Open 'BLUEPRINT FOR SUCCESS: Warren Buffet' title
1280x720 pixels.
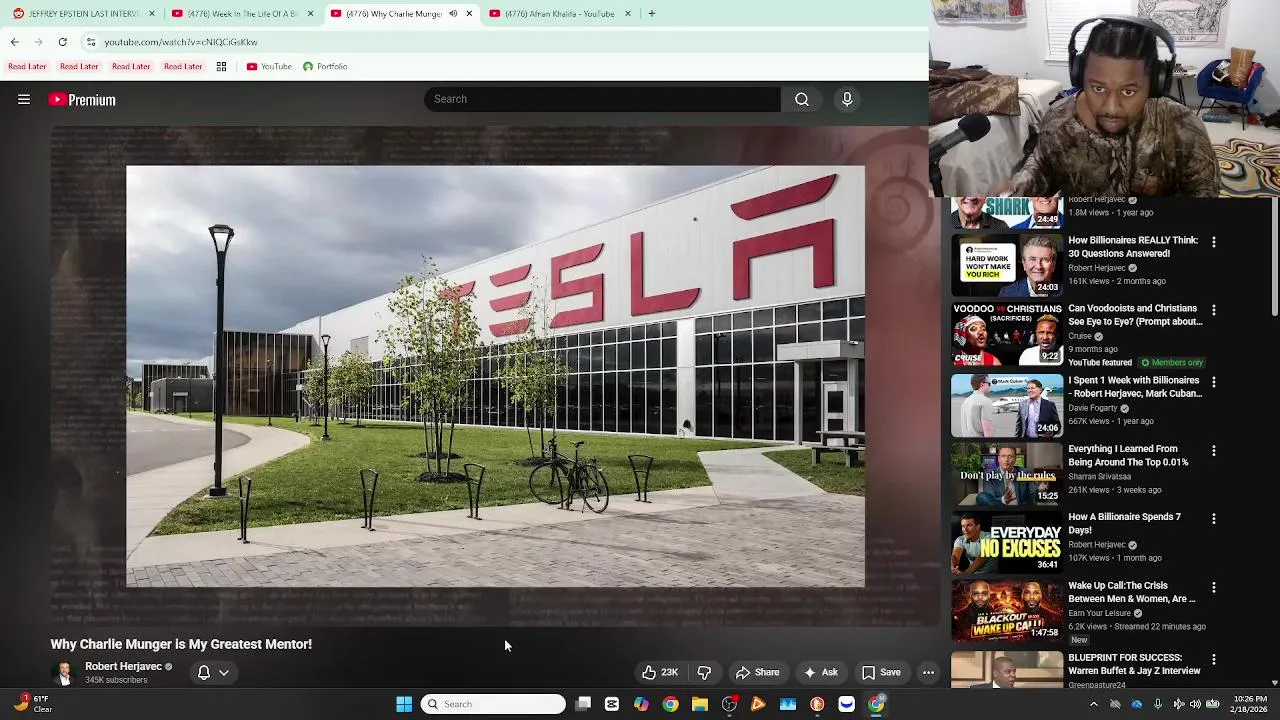(x=1134, y=664)
